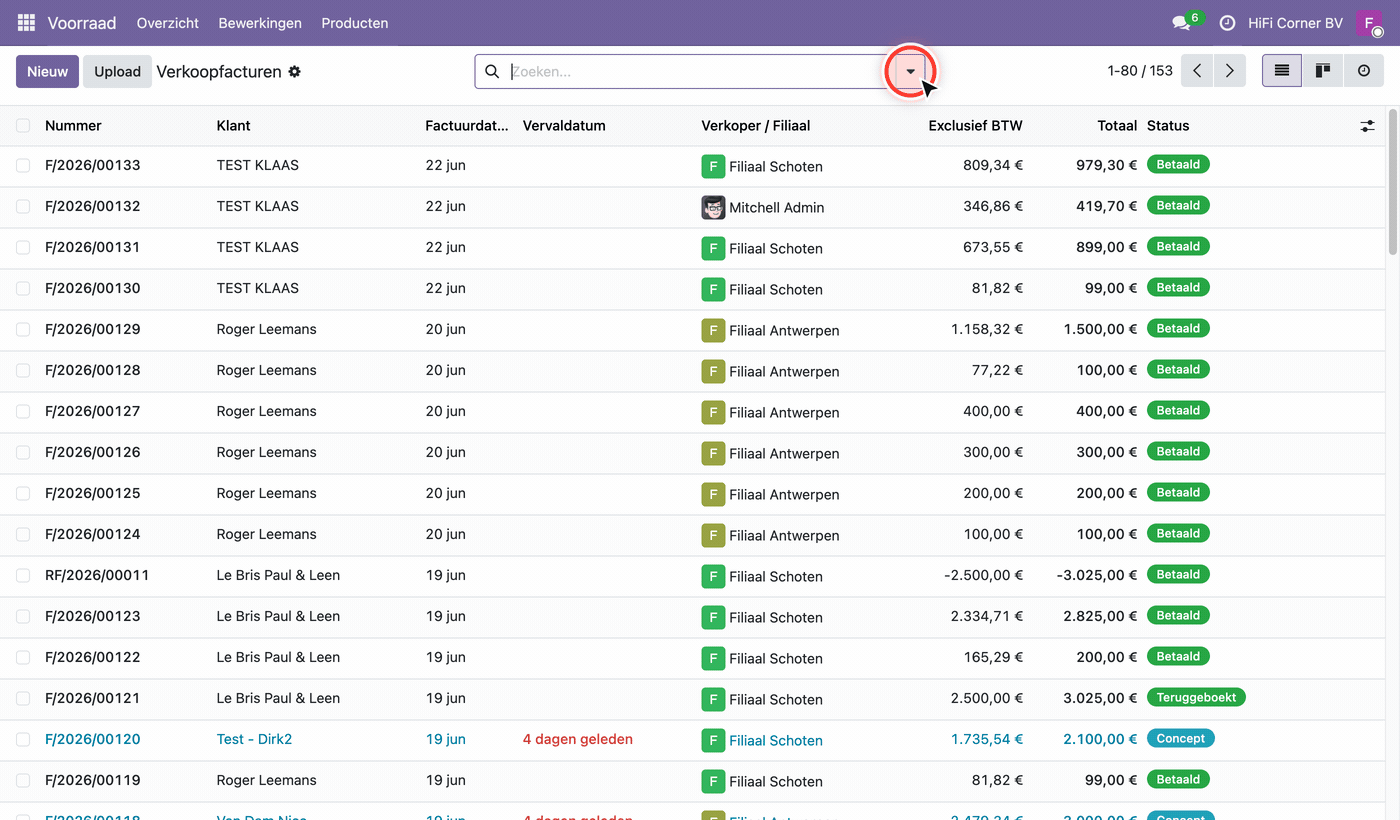Switch to activity view icon
The image size is (1400, 820).
pyautogui.click(x=1364, y=71)
